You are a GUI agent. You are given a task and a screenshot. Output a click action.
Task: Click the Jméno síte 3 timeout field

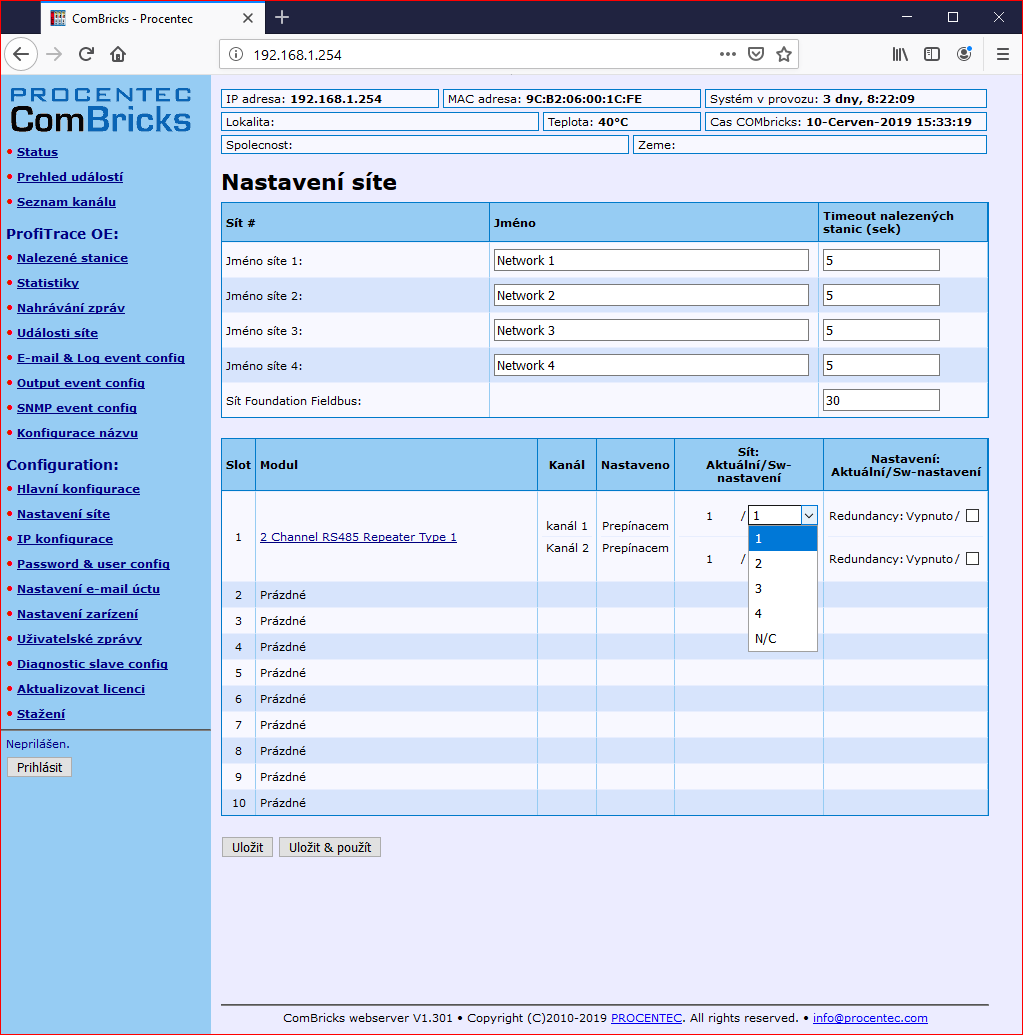coord(881,330)
